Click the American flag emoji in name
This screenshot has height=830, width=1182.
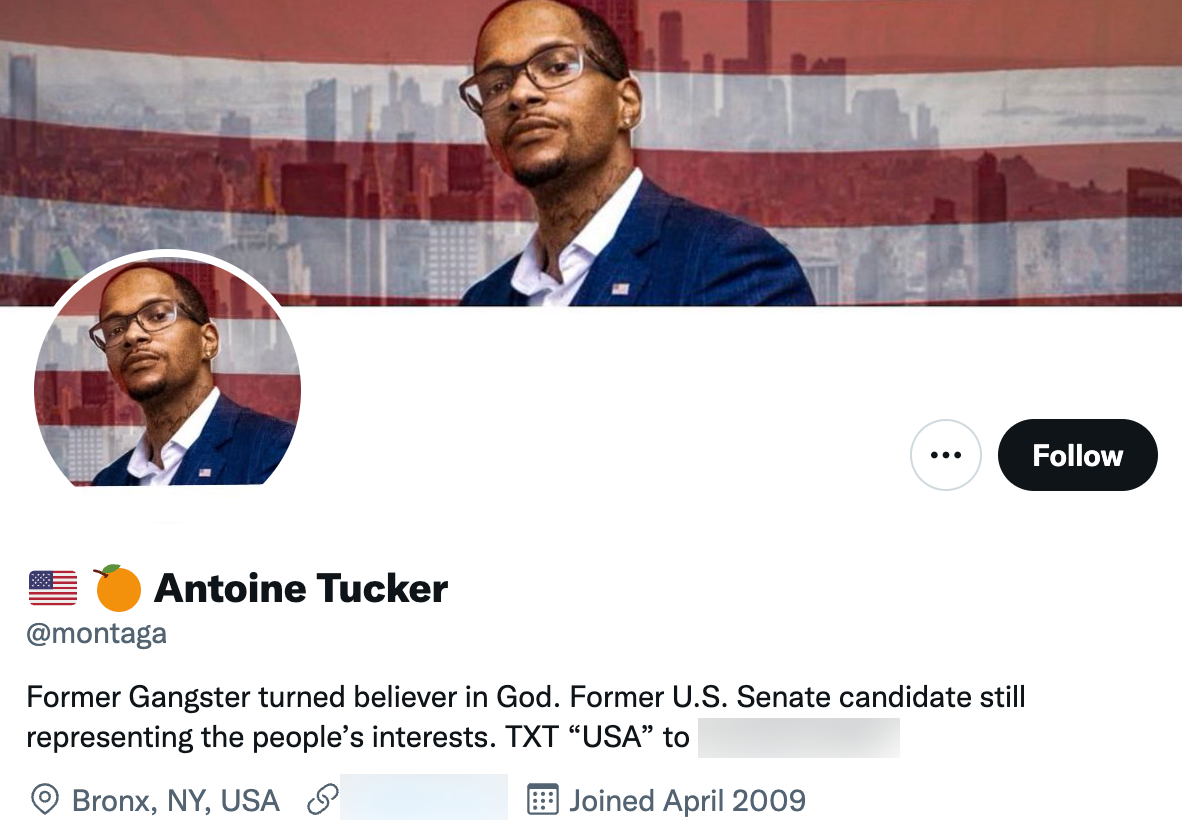51,588
